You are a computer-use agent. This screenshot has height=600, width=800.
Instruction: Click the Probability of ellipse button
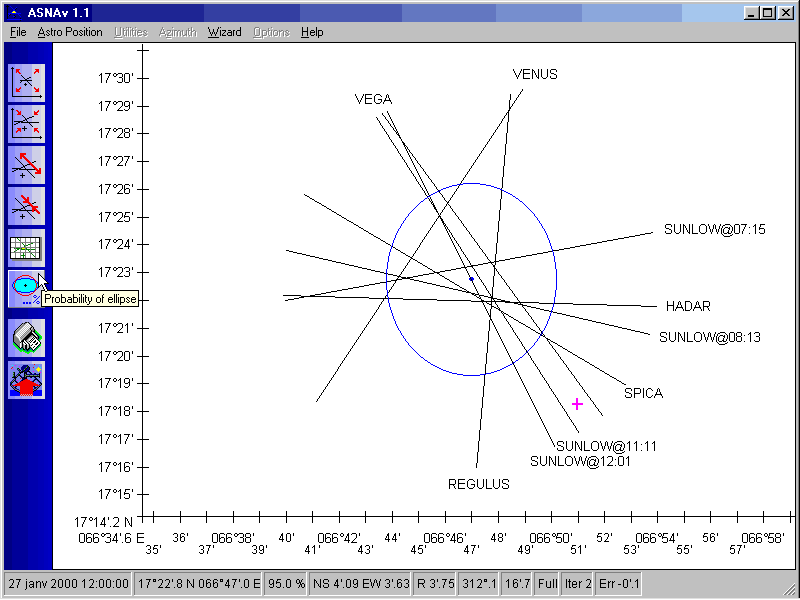coord(24,289)
